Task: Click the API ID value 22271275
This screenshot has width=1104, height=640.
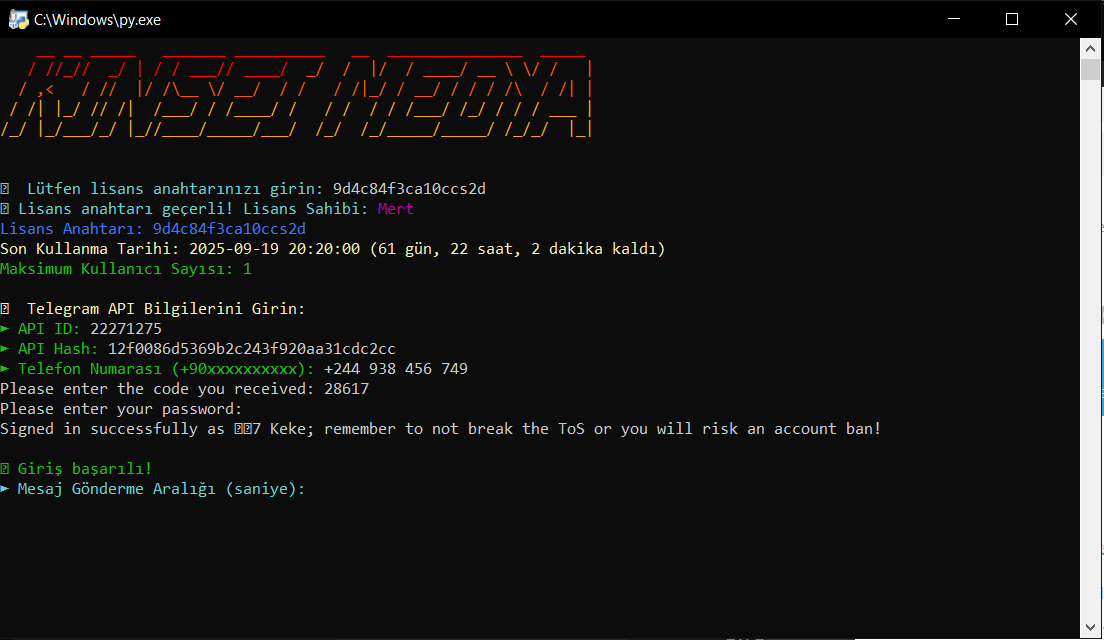Action: pyautogui.click(x=126, y=329)
